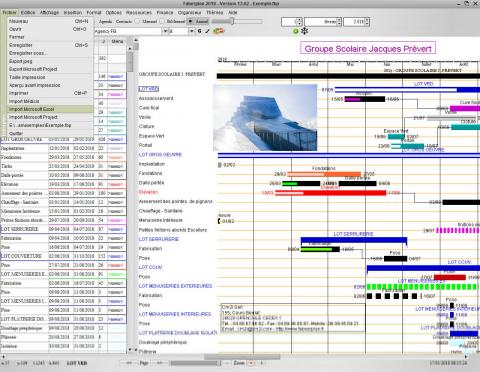This screenshot has height=372, width=480.
Task: Click the Contacts toolbar button
Action: click(124, 21)
